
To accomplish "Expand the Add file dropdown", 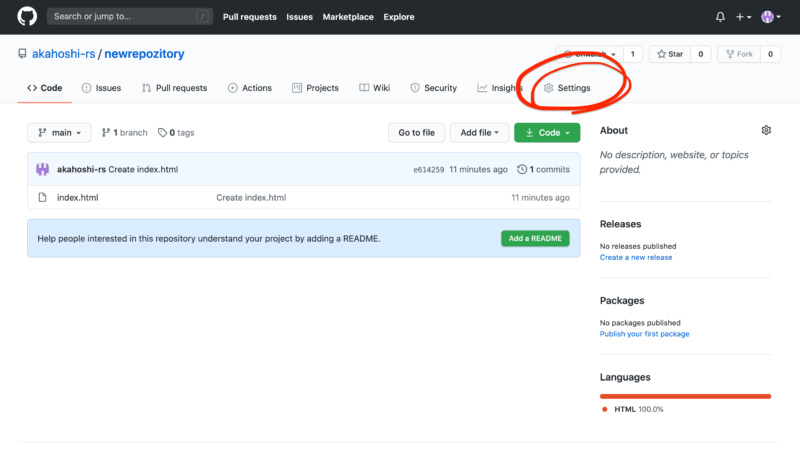I will click(479, 133).
